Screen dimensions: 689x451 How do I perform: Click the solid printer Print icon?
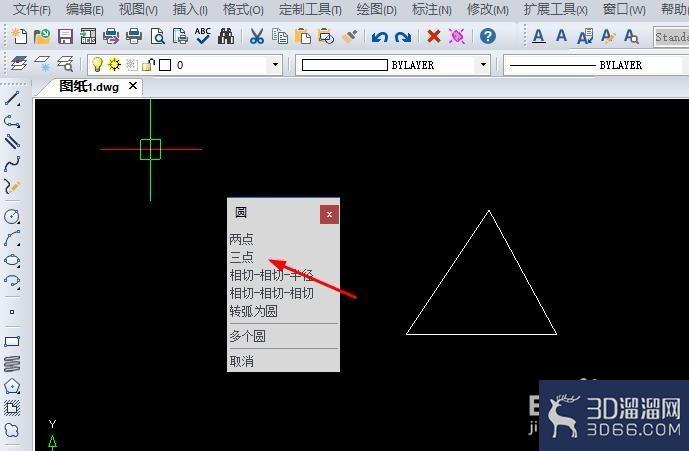[x=134, y=36]
